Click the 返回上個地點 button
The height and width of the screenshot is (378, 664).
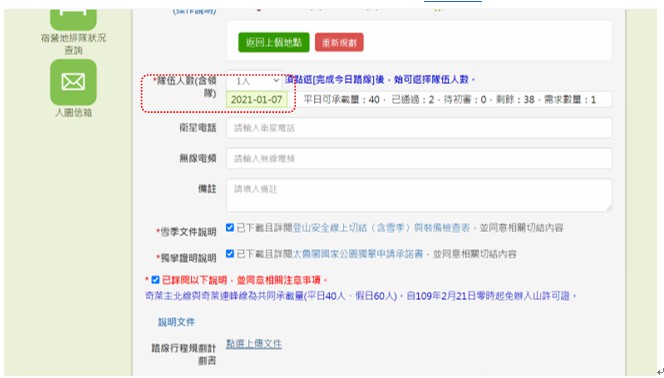pos(274,42)
